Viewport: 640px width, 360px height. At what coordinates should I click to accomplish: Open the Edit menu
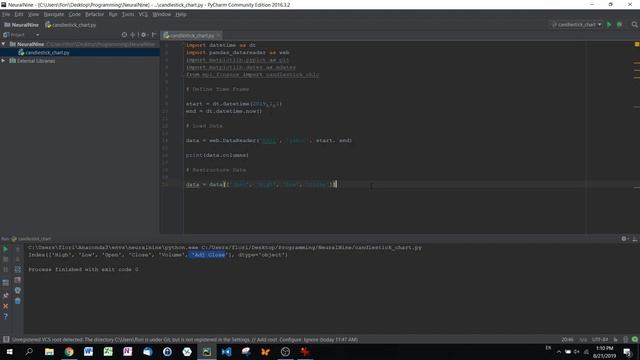19,14
